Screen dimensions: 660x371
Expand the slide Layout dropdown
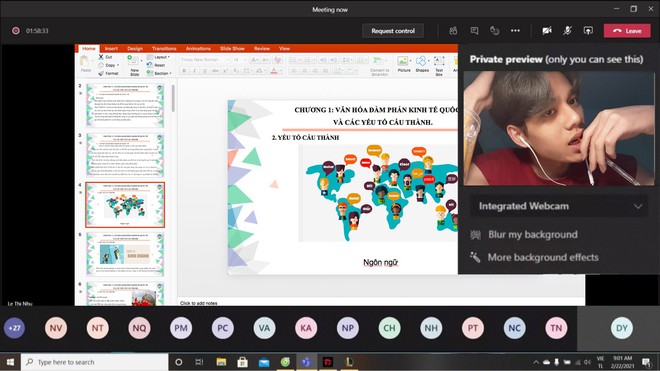point(158,57)
